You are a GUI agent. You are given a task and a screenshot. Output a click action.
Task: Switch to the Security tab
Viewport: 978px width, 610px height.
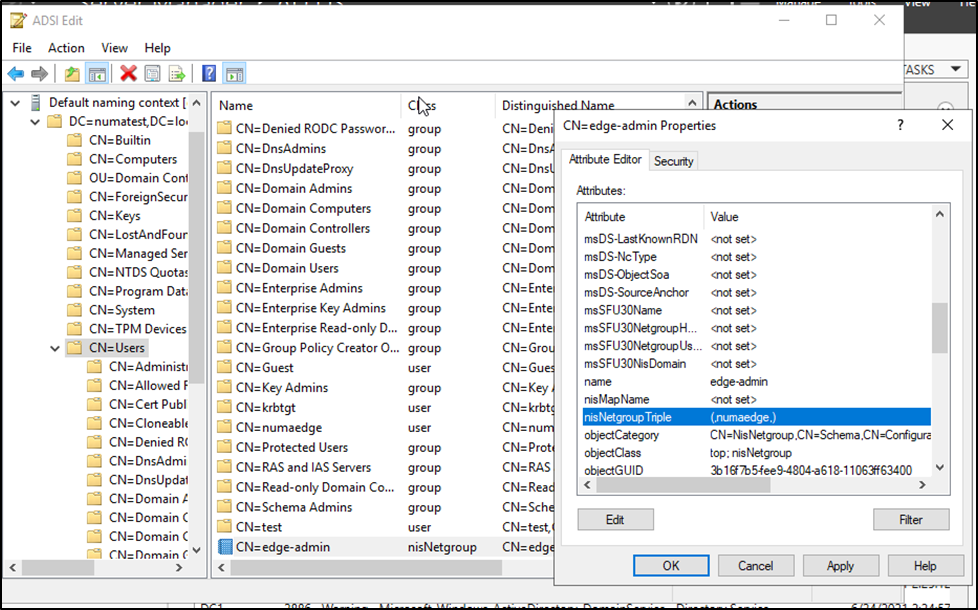673,161
